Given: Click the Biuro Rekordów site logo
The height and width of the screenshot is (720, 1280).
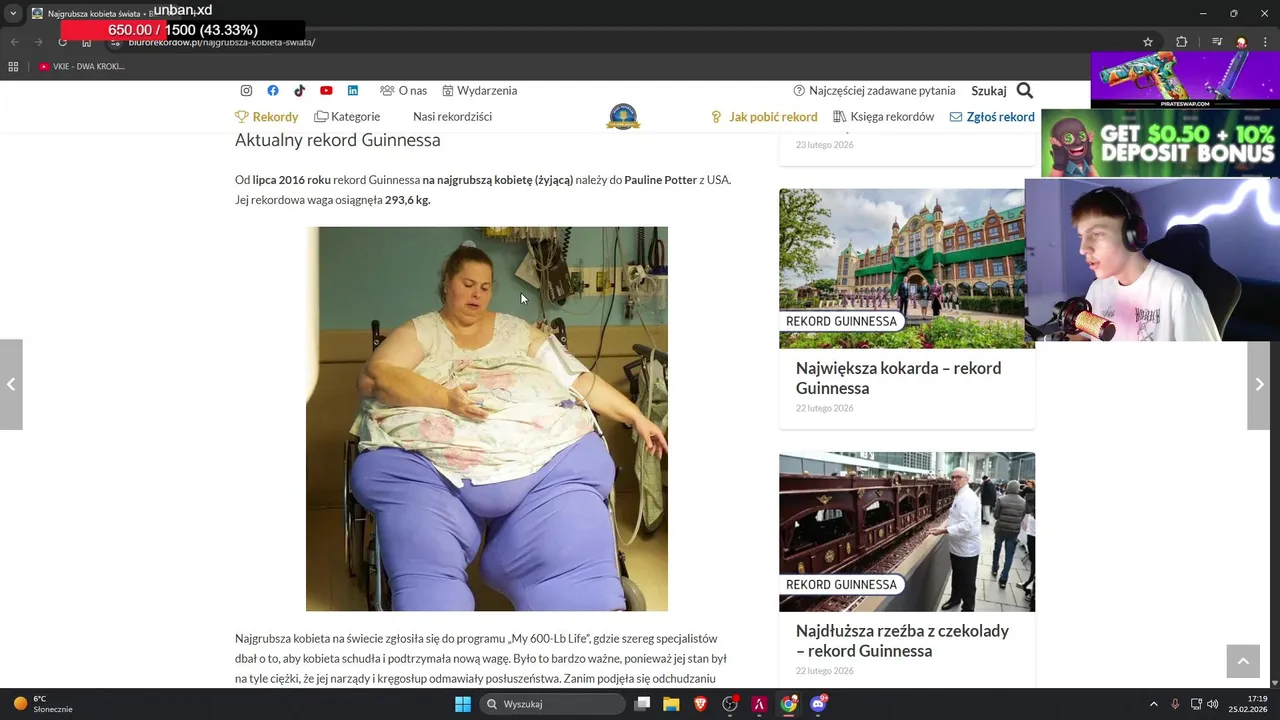Looking at the screenshot, I should pyautogui.click(x=623, y=116).
